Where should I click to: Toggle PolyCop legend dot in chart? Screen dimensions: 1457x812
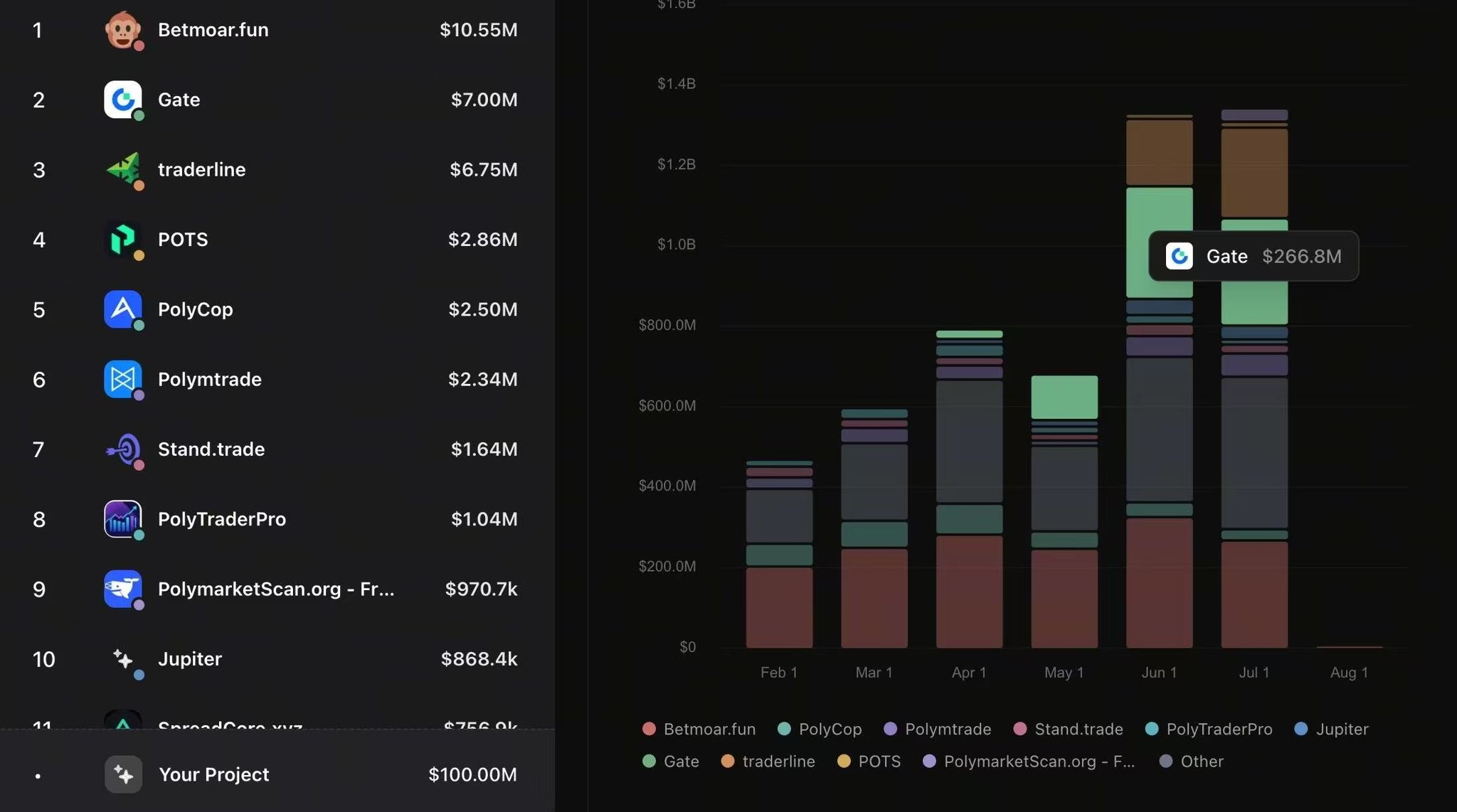coord(784,729)
